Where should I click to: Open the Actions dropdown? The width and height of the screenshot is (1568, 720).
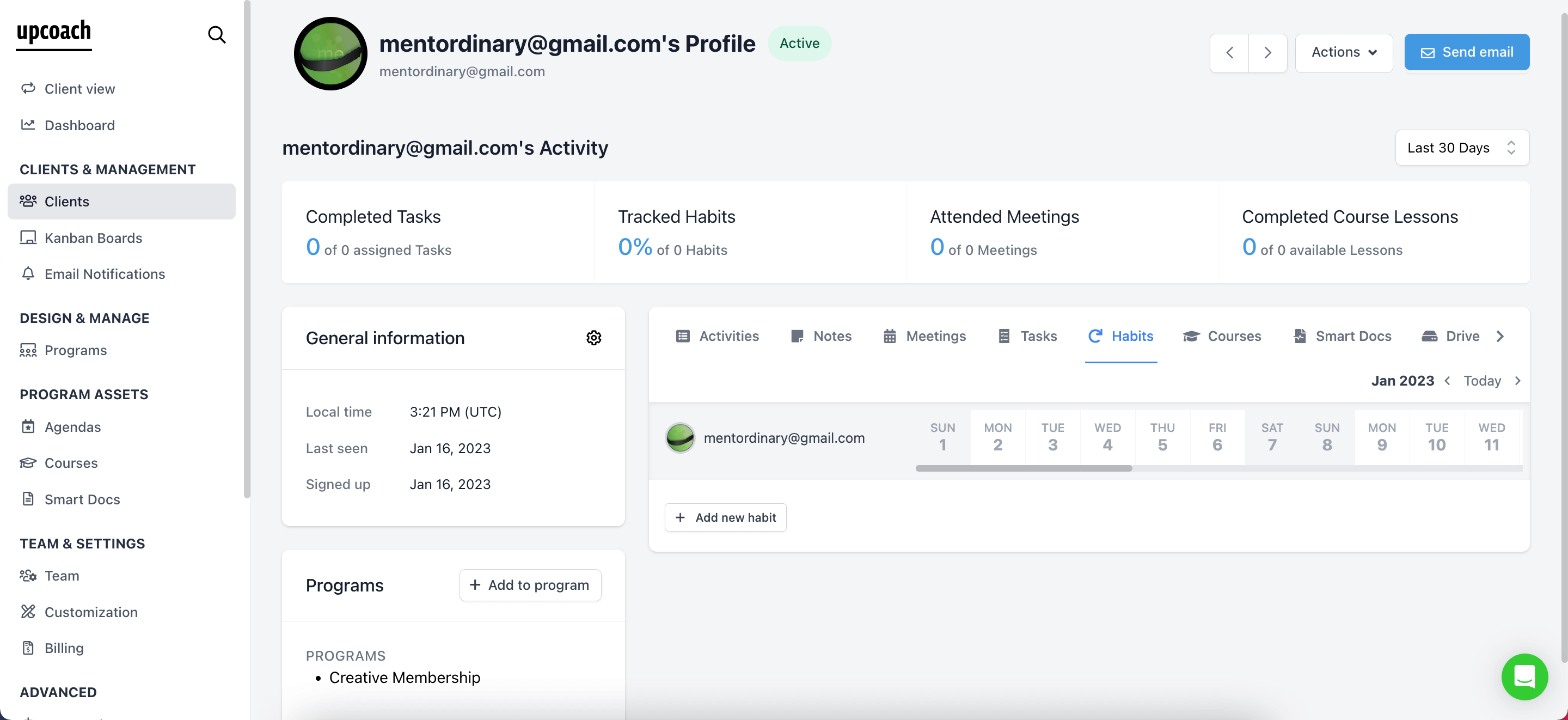[x=1343, y=52]
